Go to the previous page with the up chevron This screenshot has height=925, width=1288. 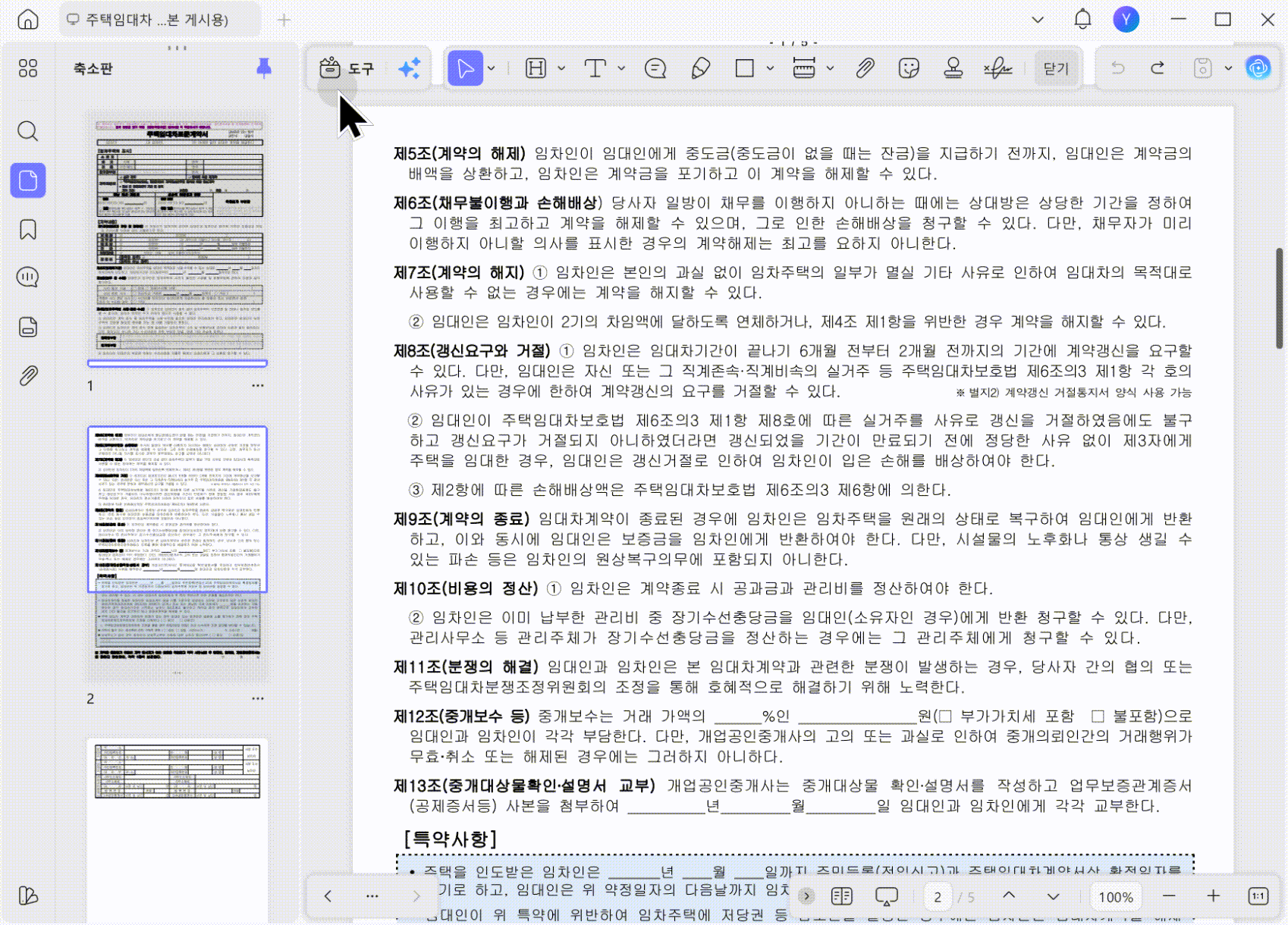1009,896
